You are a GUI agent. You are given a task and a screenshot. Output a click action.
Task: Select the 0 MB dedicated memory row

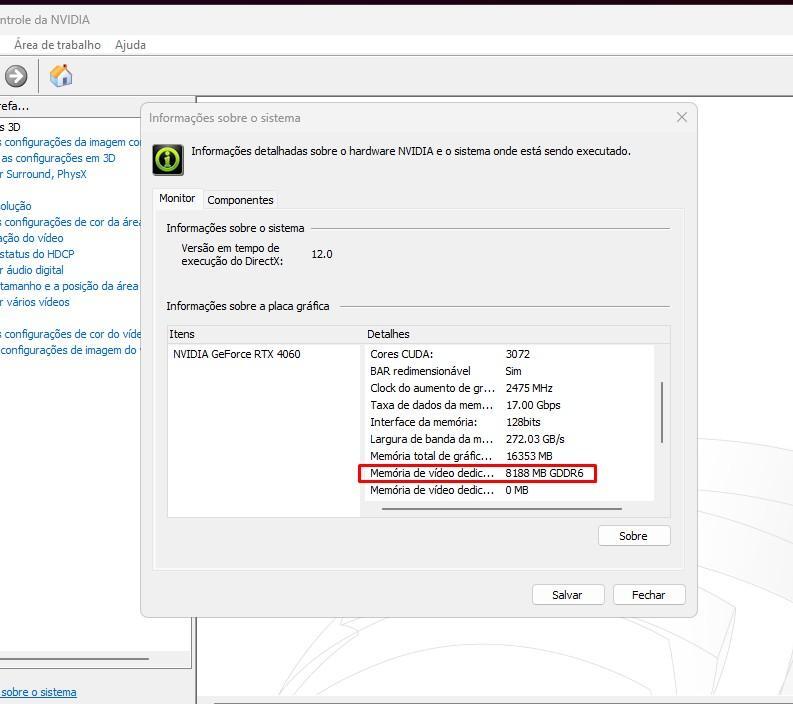[509, 490]
